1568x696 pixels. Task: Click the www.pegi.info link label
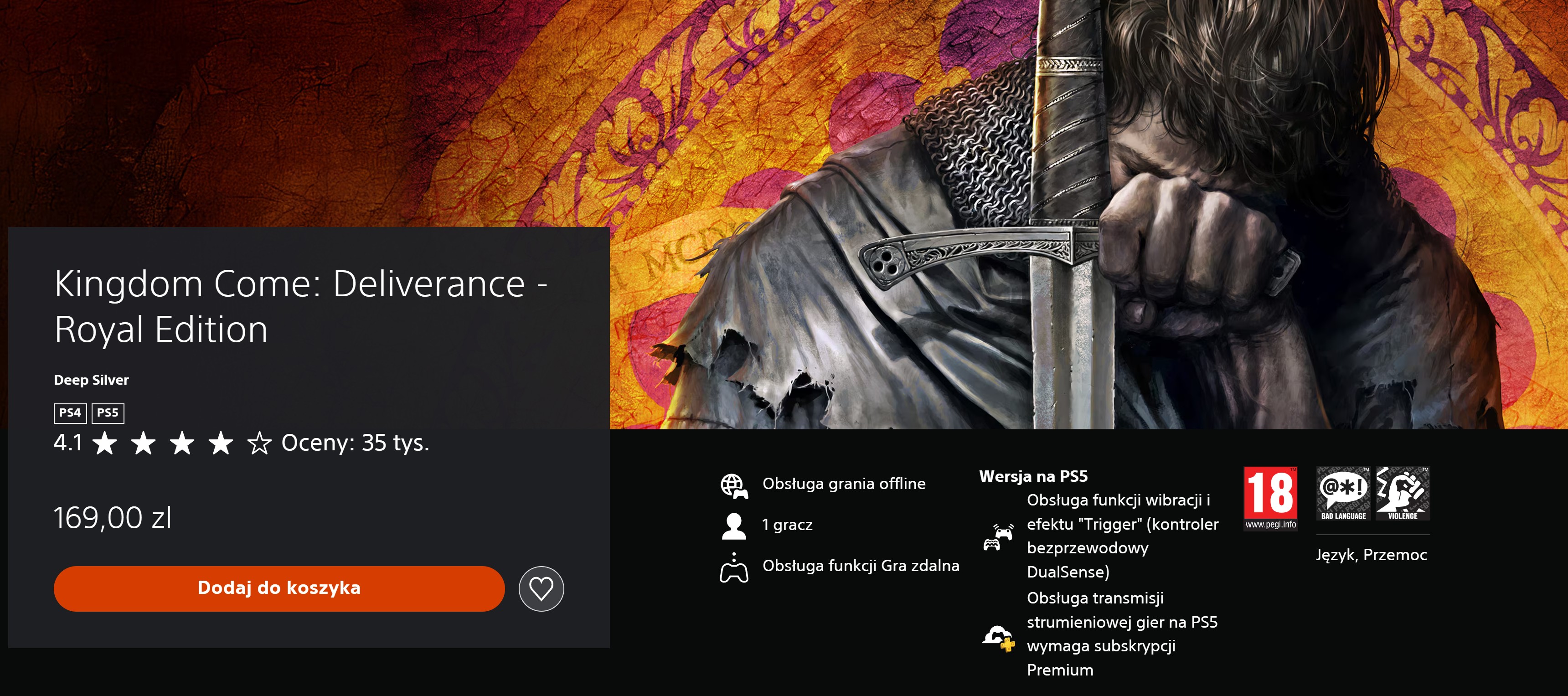click(1270, 524)
